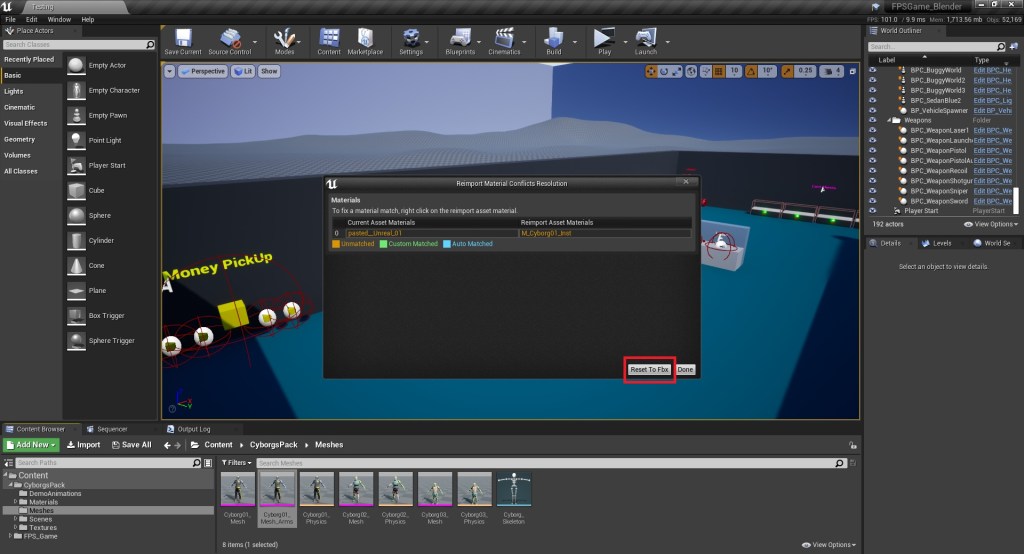The image size is (1024, 554).
Task: Click the Build toolbar icon
Action: (553, 40)
